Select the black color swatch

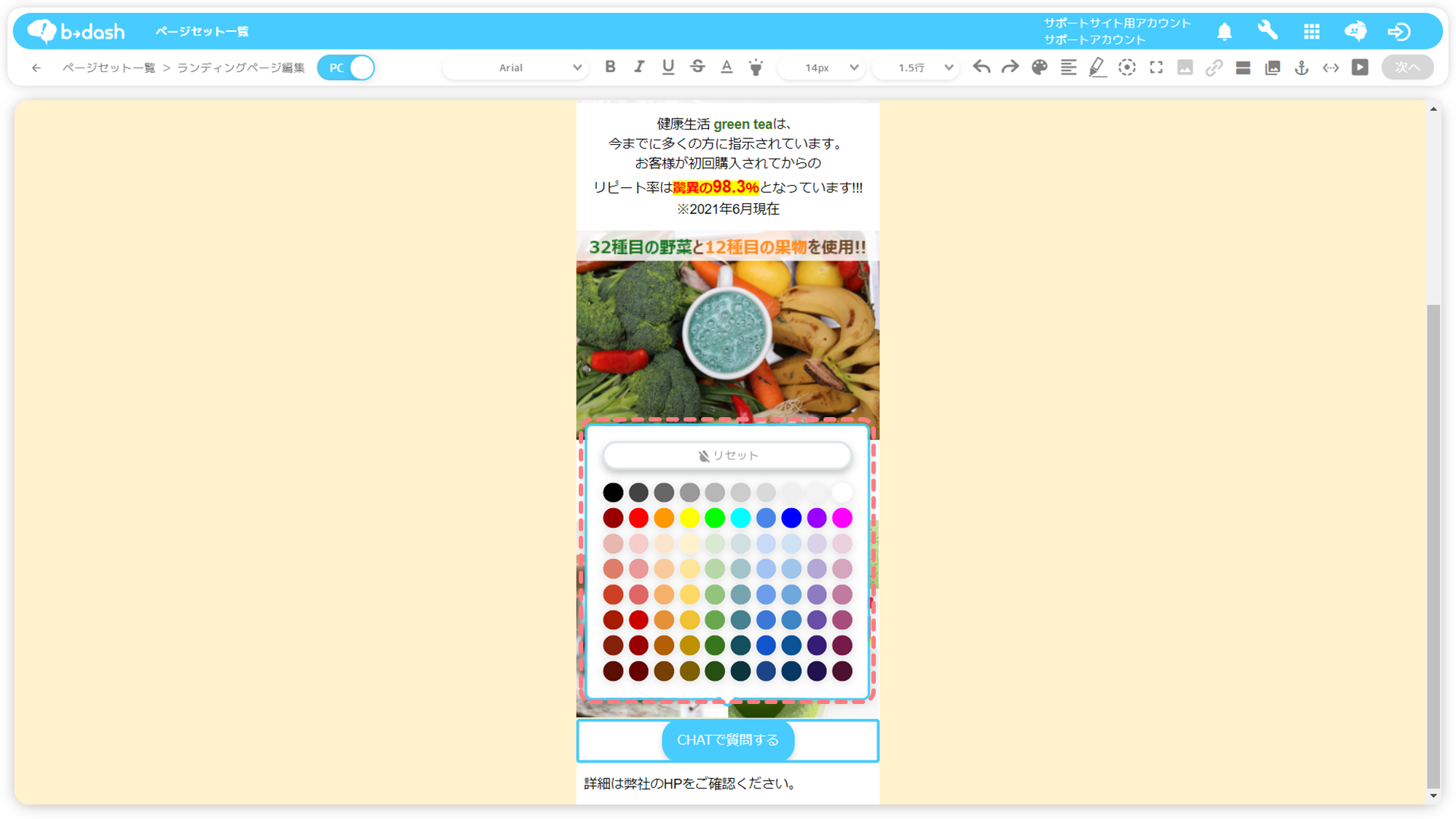(x=613, y=493)
